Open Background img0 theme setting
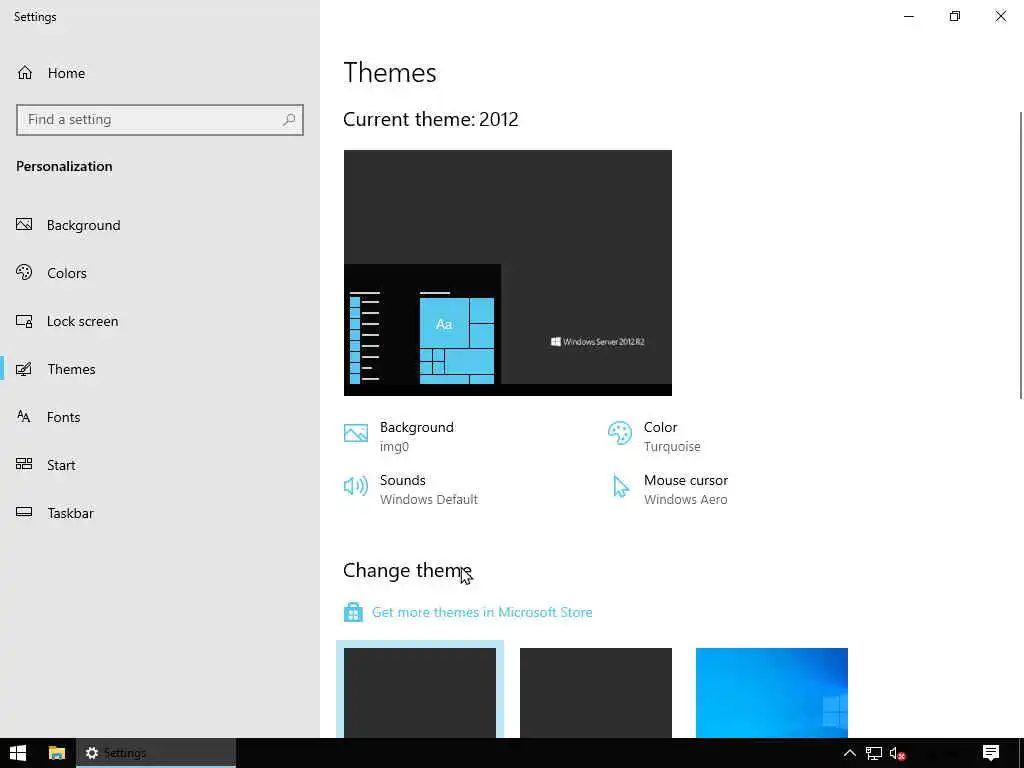The width and height of the screenshot is (1024, 768). 399,436
